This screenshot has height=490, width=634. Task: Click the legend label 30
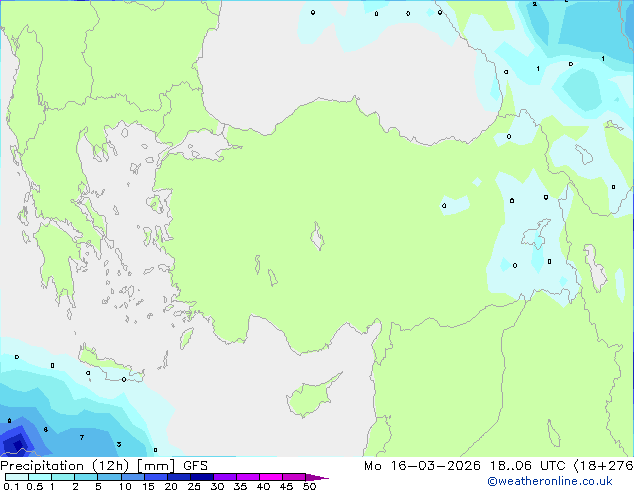point(217,486)
